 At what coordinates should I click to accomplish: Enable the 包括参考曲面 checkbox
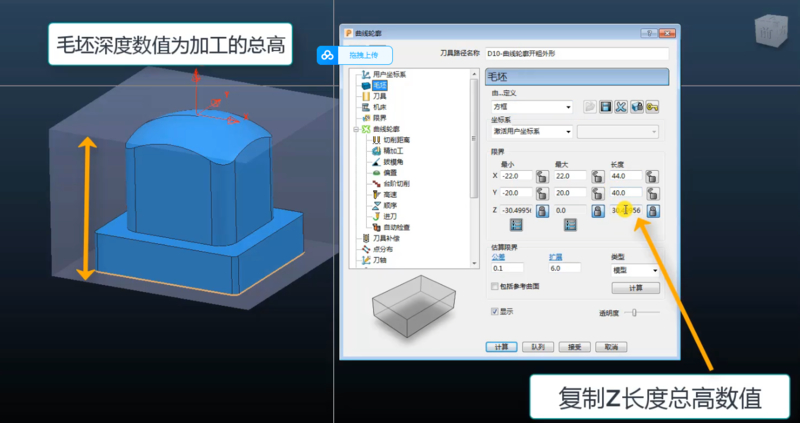click(495, 287)
